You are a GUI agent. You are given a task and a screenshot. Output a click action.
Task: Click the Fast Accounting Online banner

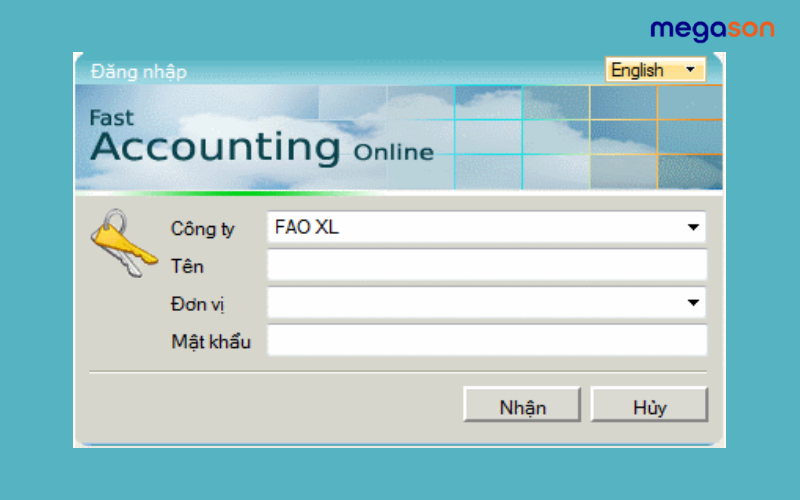pyautogui.click(x=398, y=138)
